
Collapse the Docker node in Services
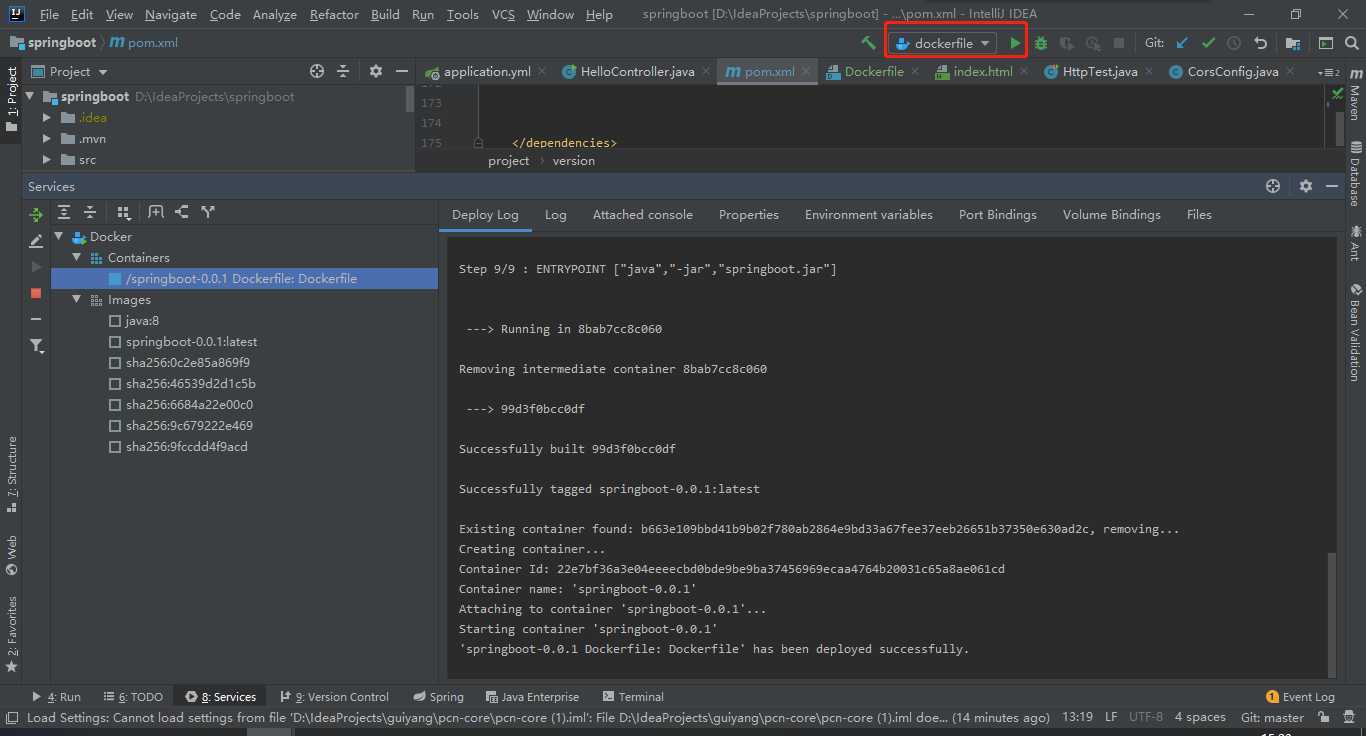coord(59,237)
